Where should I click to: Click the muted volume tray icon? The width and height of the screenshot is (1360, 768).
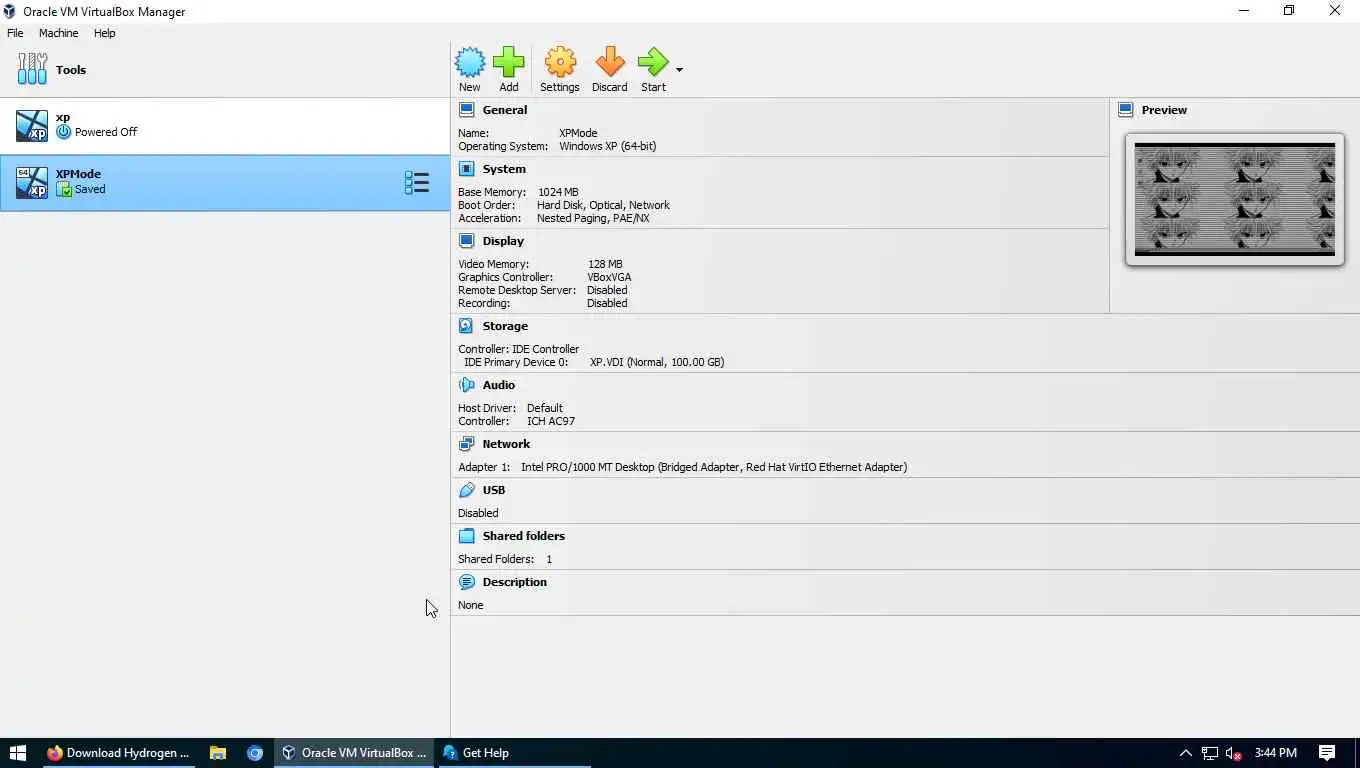[1234, 753]
